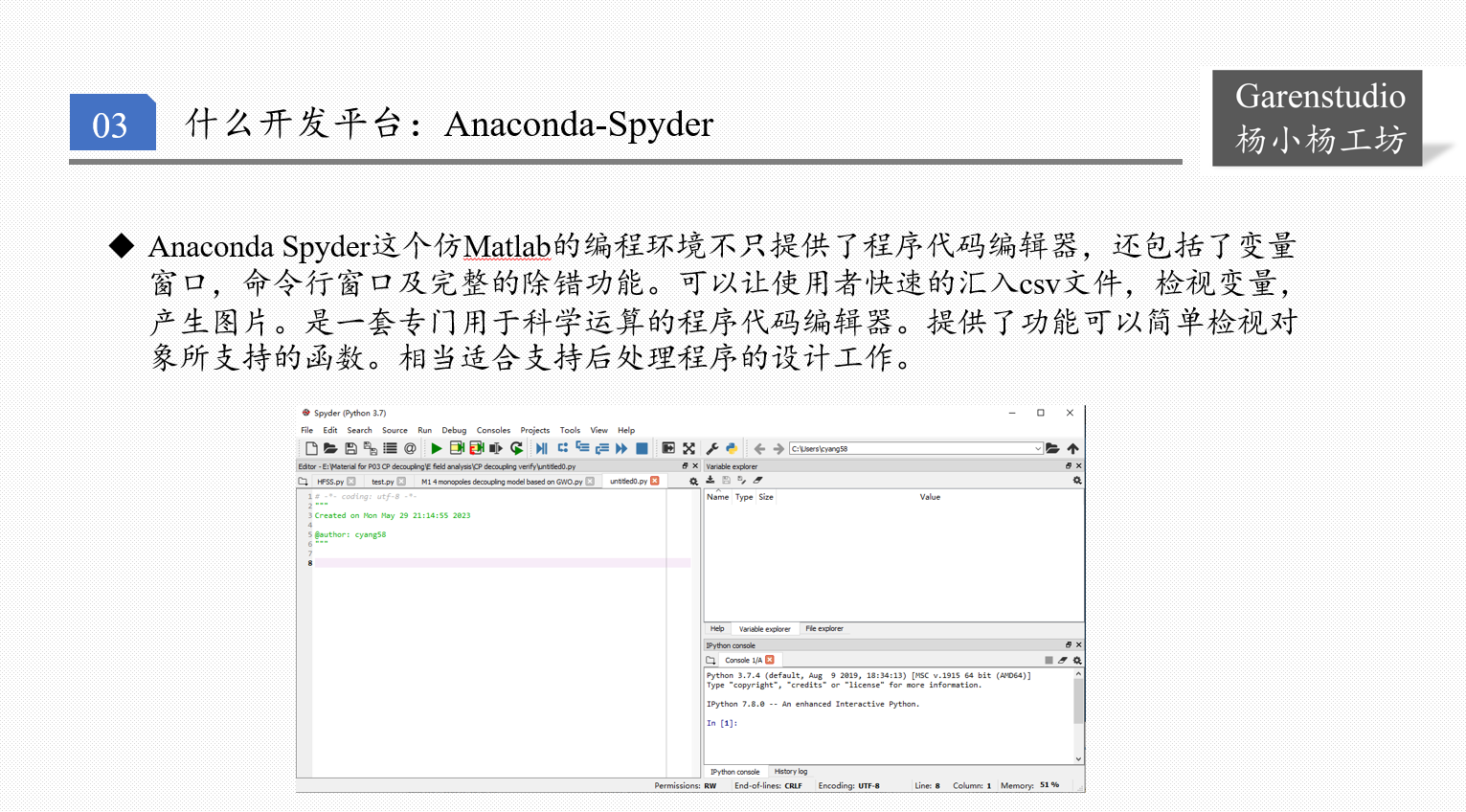Open editor options gear icon

tap(693, 482)
